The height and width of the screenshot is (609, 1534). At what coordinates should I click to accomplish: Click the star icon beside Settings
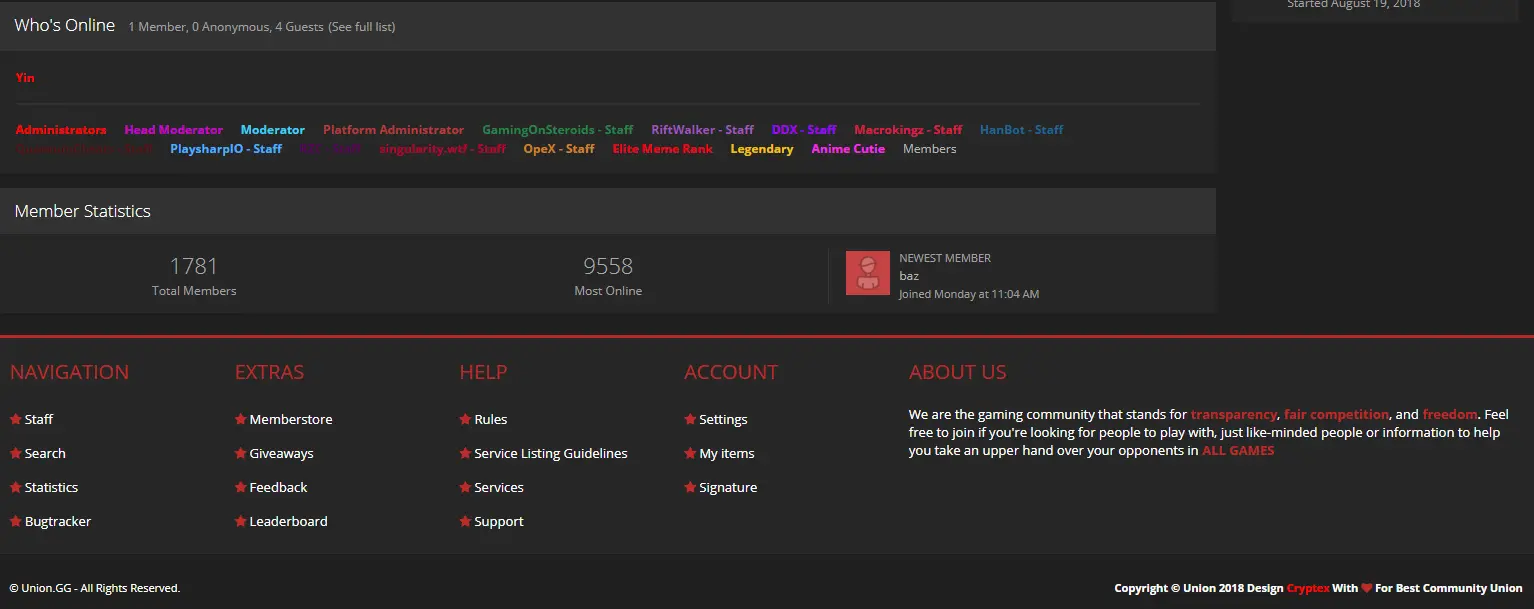(x=691, y=419)
